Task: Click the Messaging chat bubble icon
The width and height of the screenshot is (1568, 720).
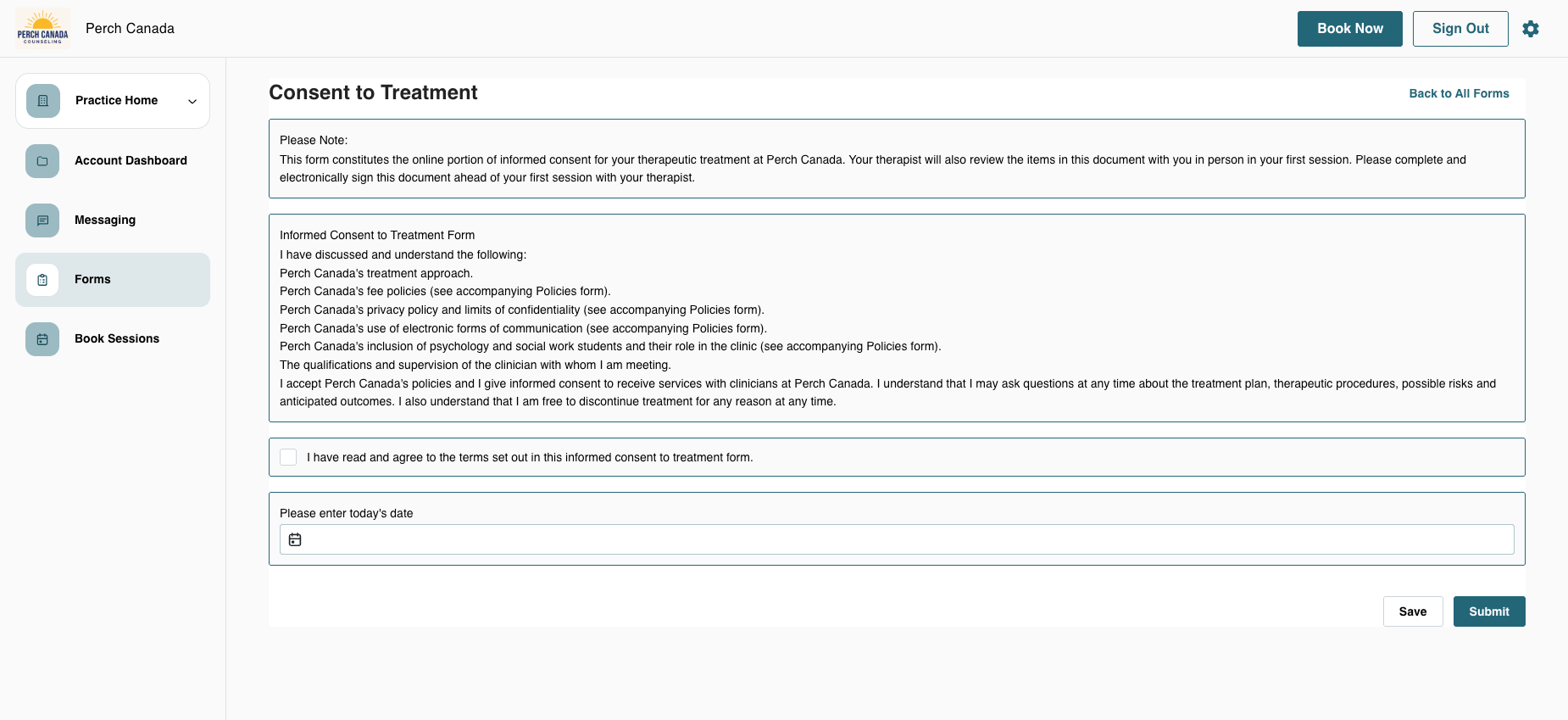Action: pyautogui.click(x=42, y=220)
